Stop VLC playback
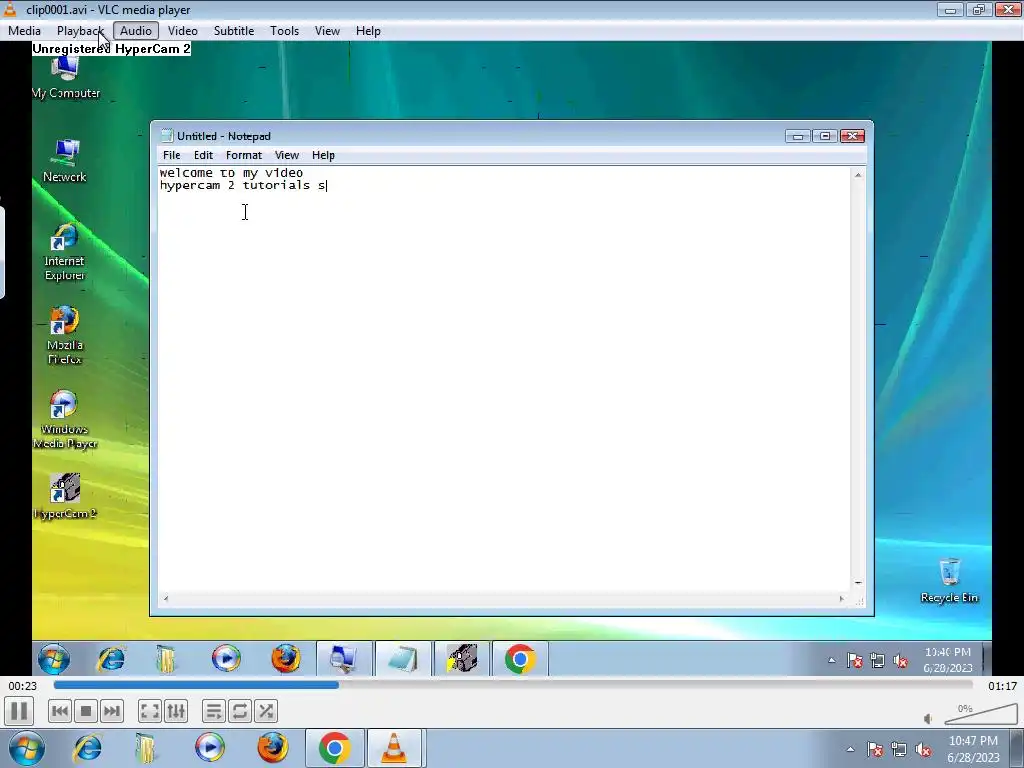1024x768 pixels. coord(86,711)
